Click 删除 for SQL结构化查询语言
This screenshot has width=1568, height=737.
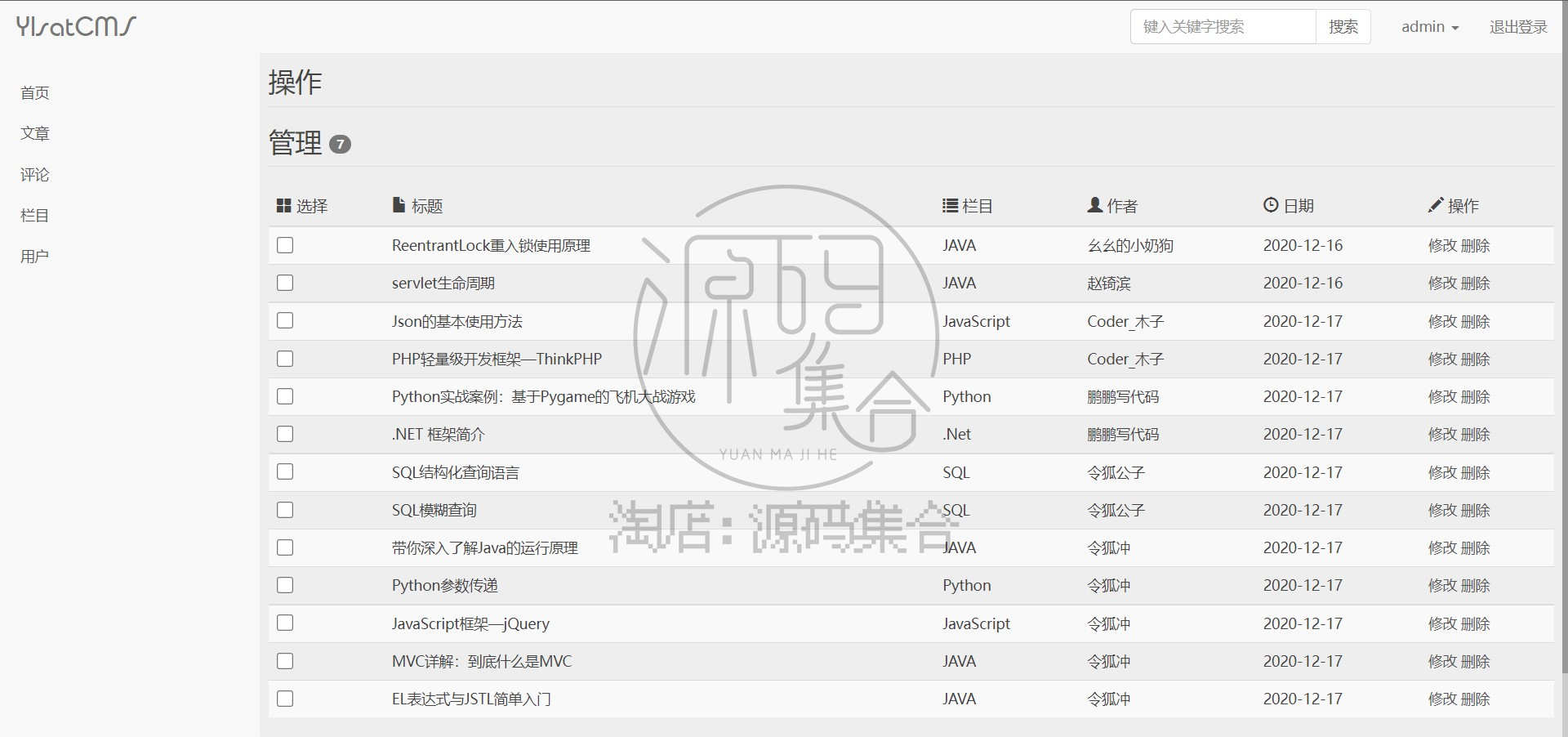(x=1475, y=473)
